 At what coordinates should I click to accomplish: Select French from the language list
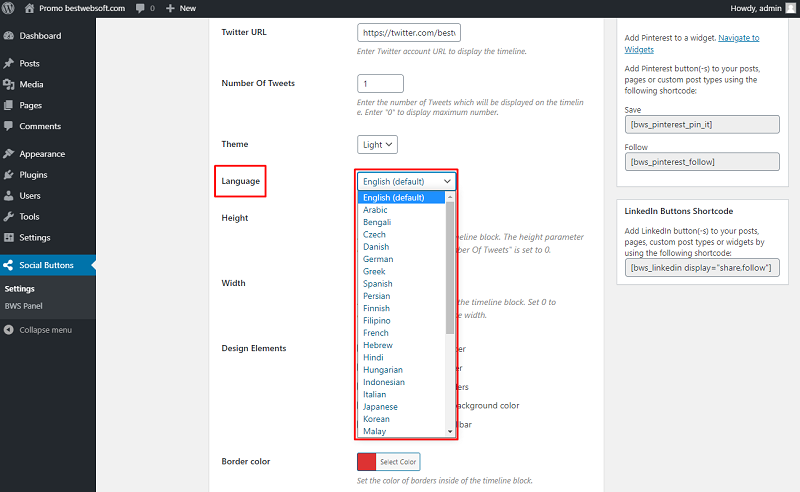[402, 333]
